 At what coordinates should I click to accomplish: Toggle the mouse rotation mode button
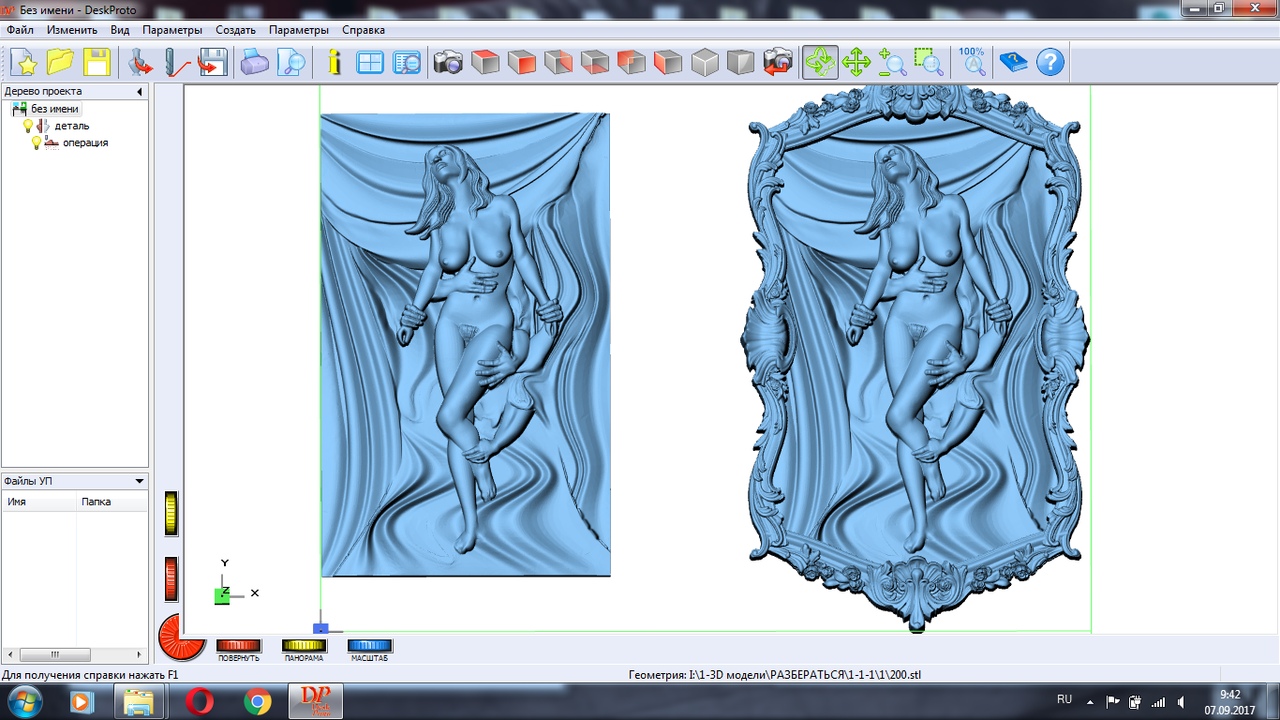coord(820,63)
